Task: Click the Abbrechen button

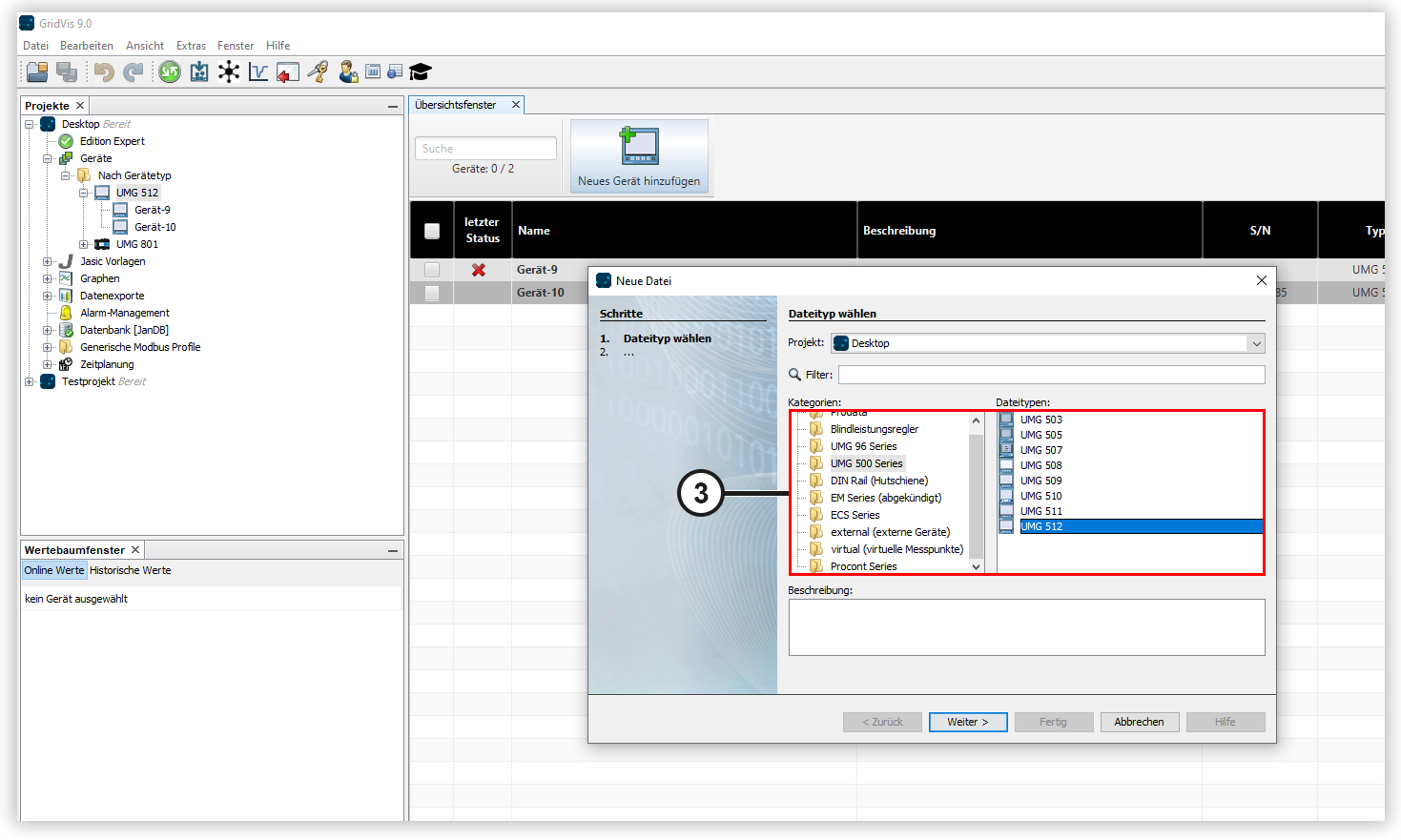Action: tap(1139, 722)
